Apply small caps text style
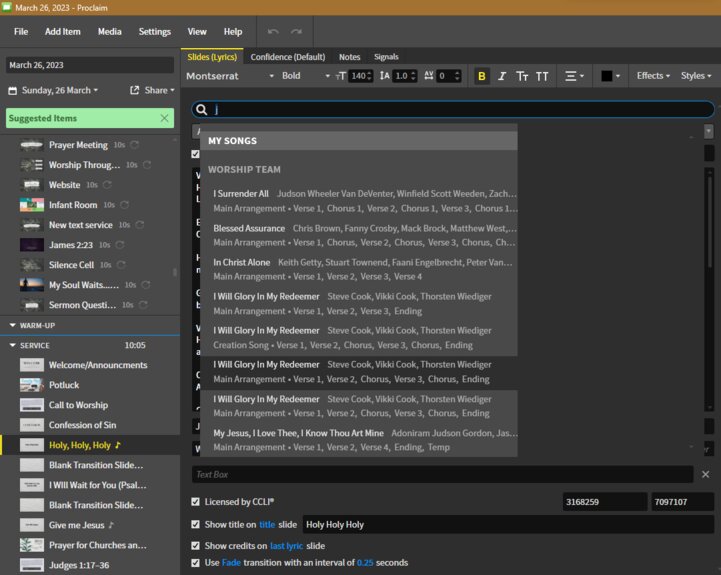 click(x=522, y=76)
